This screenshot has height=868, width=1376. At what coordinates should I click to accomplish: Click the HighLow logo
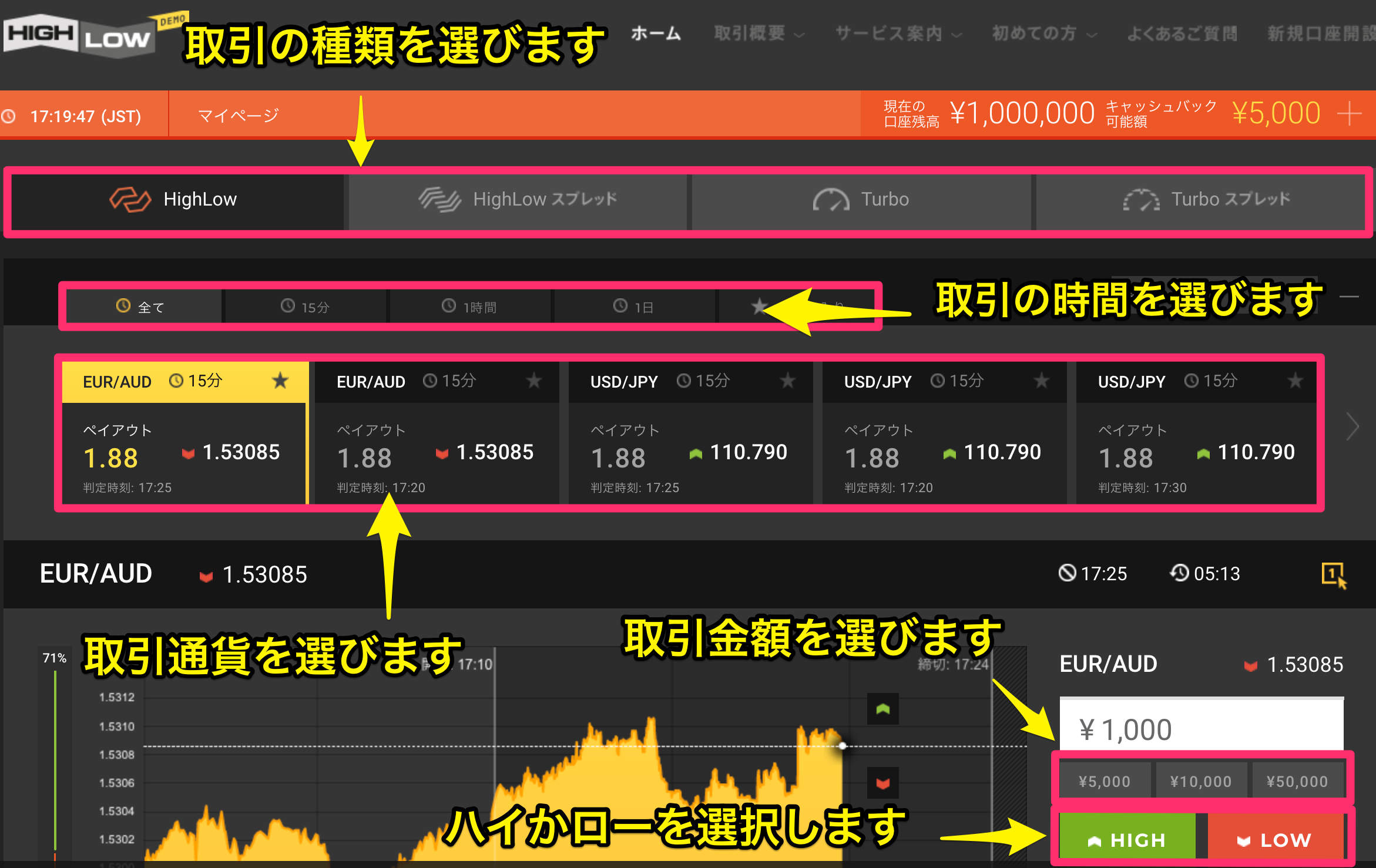click(x=79, y=36)
